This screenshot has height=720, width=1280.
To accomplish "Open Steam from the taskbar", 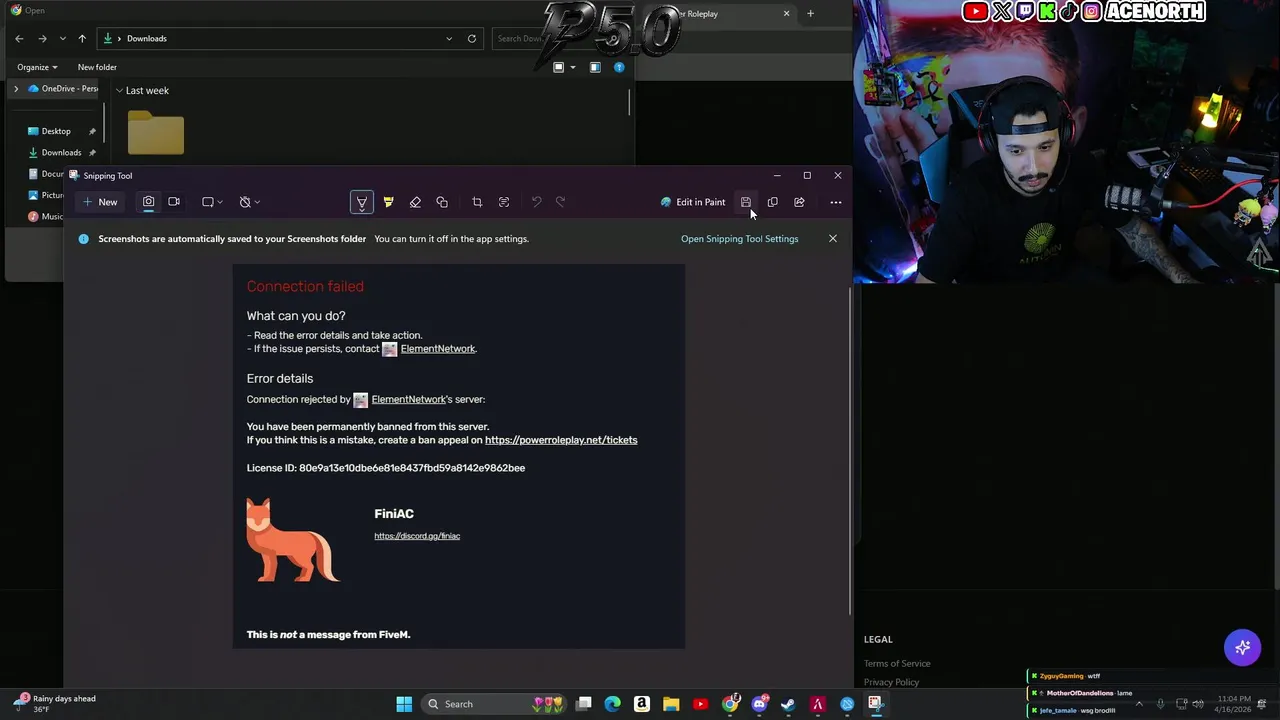I will [x=788, y=704].
